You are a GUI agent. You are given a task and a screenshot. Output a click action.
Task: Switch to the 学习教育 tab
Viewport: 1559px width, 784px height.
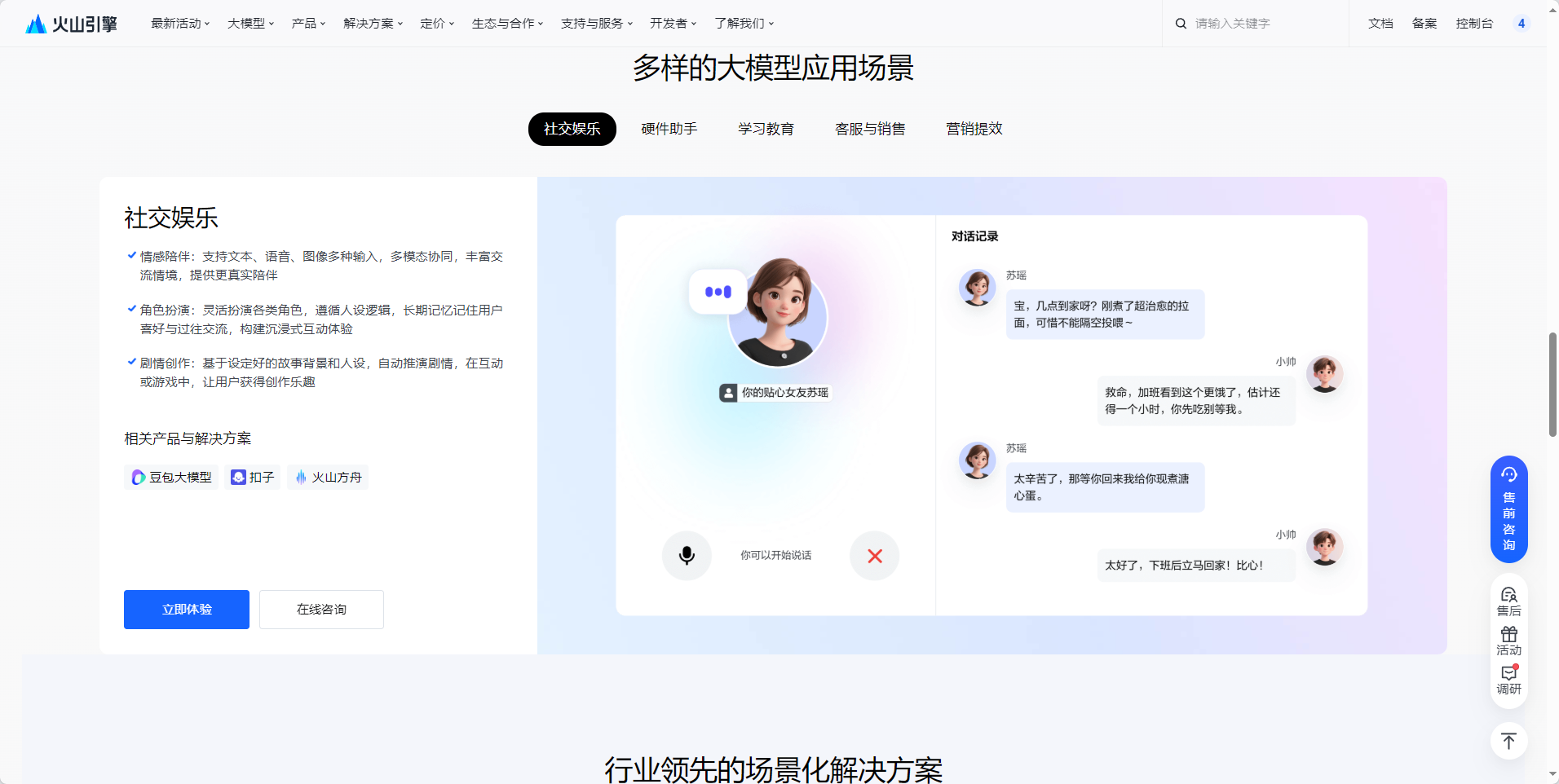[x=766, y=129]
